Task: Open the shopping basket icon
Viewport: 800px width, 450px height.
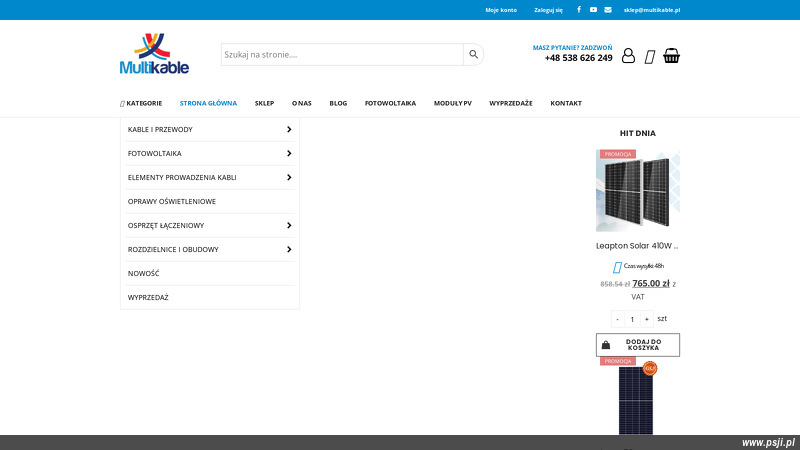Action: [x=671, y=56]
